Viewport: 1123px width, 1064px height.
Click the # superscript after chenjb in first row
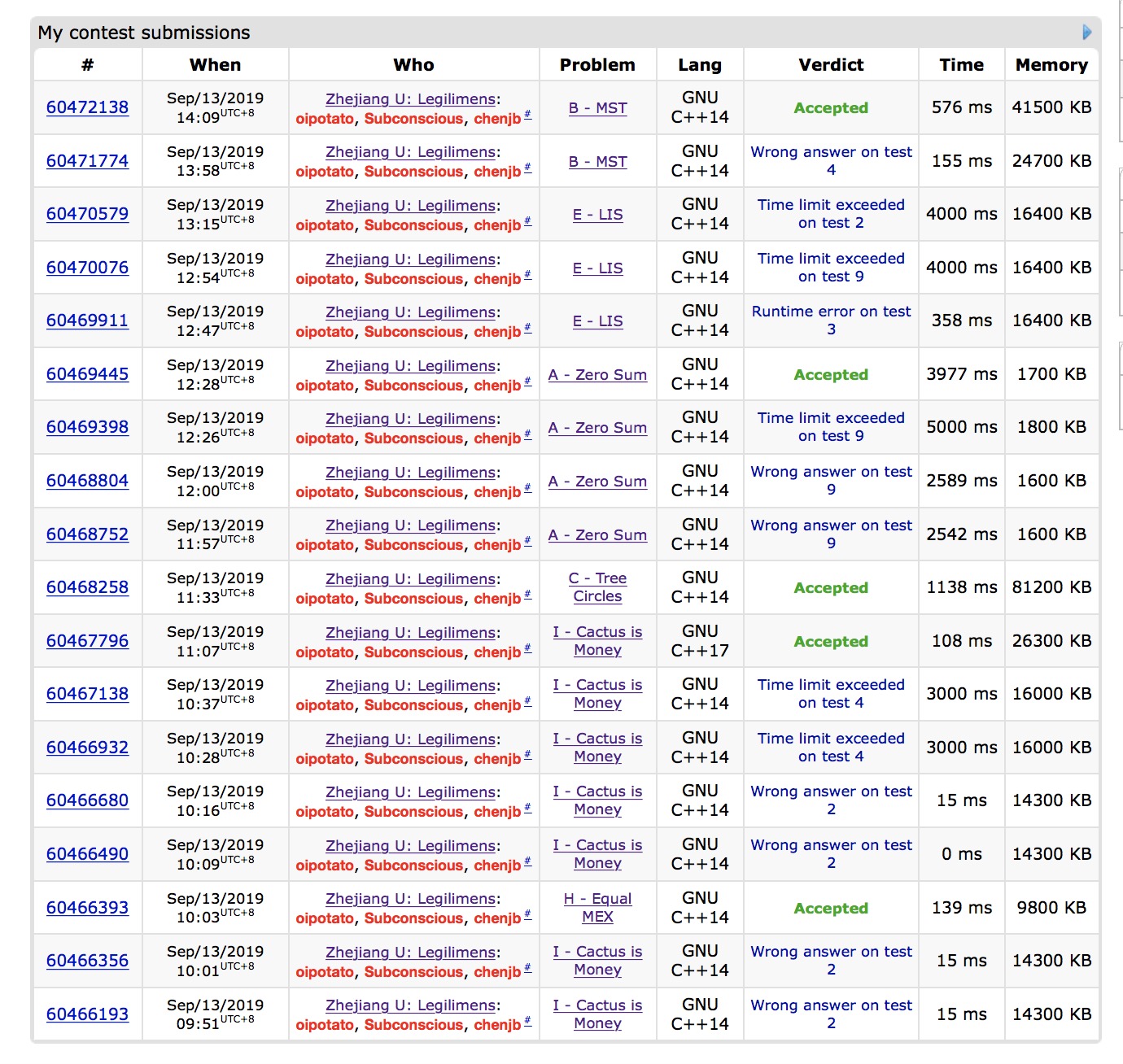pos(527,115)
